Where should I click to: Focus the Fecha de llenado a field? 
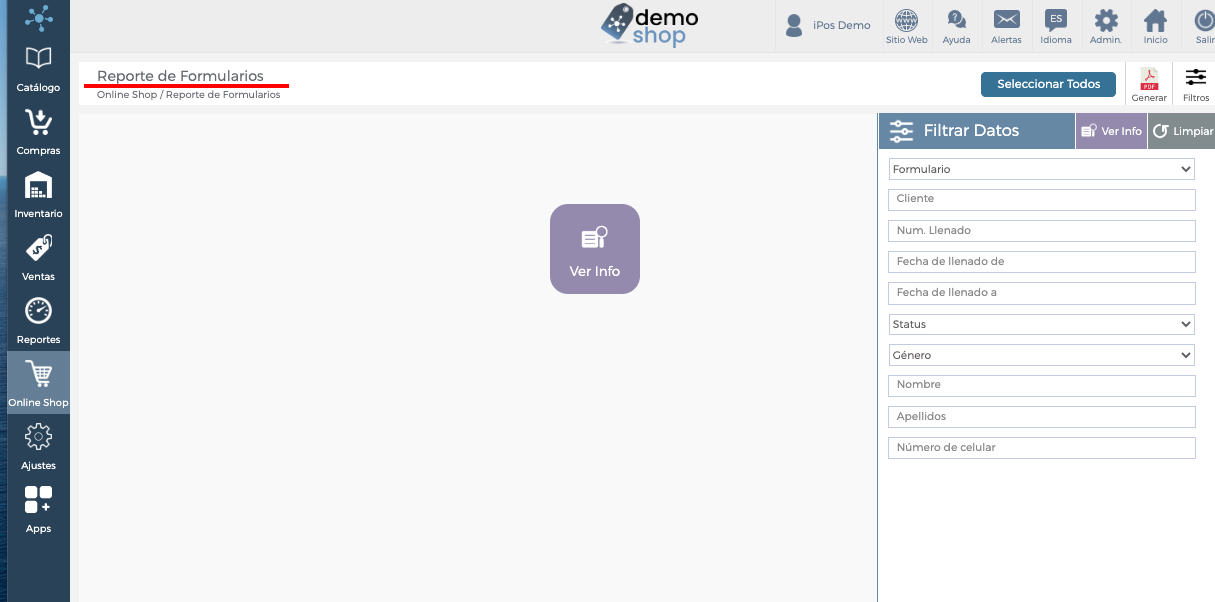pos(1042,293)
